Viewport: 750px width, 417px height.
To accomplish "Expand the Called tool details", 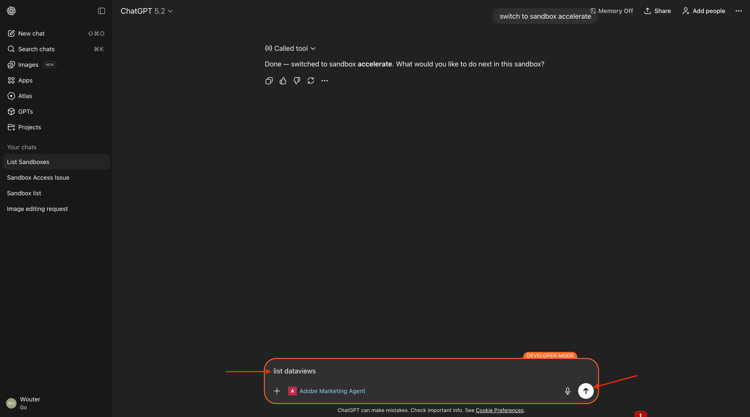I will pyautogui.click(x=290, y=48).
